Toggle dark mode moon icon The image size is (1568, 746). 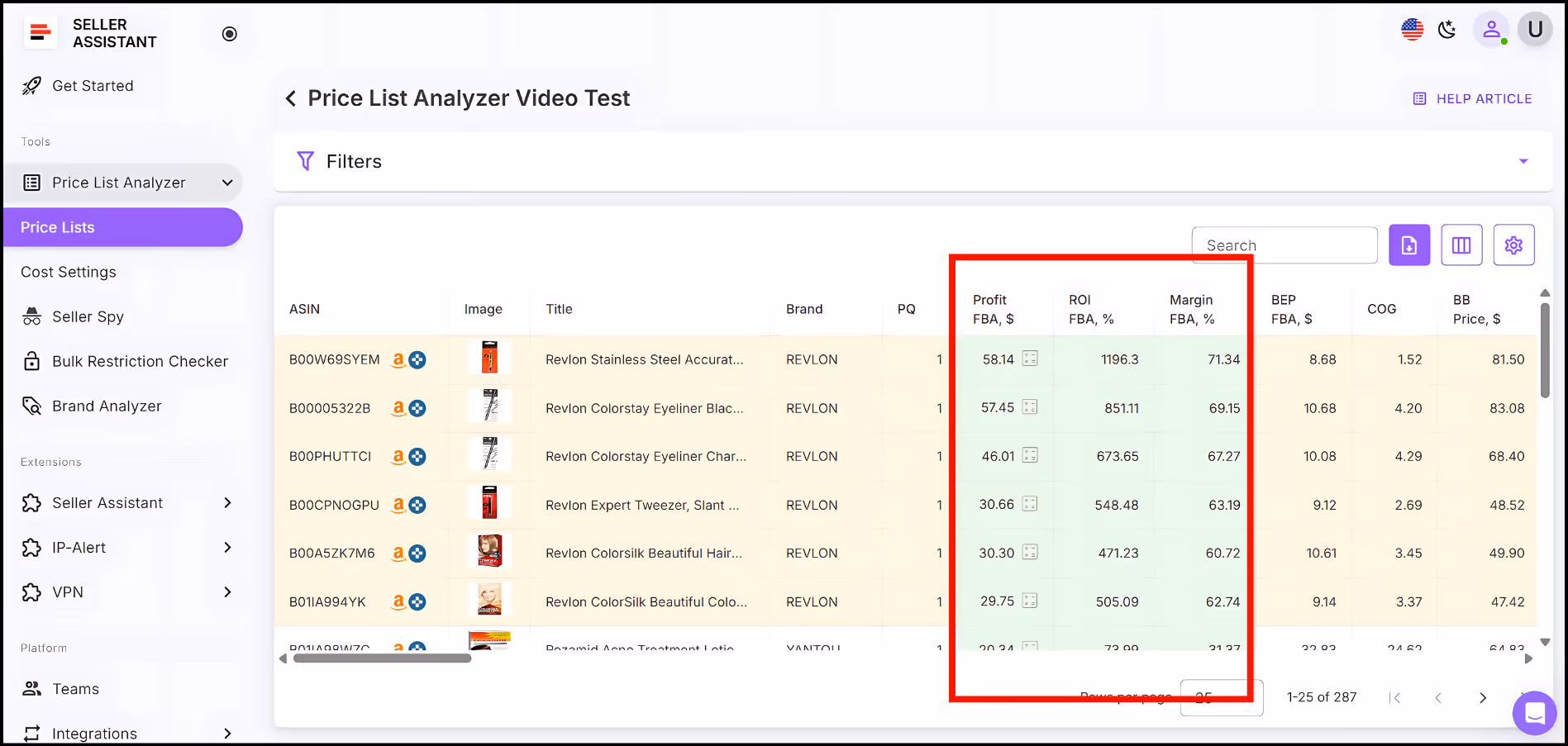[x=1446, y=30]
